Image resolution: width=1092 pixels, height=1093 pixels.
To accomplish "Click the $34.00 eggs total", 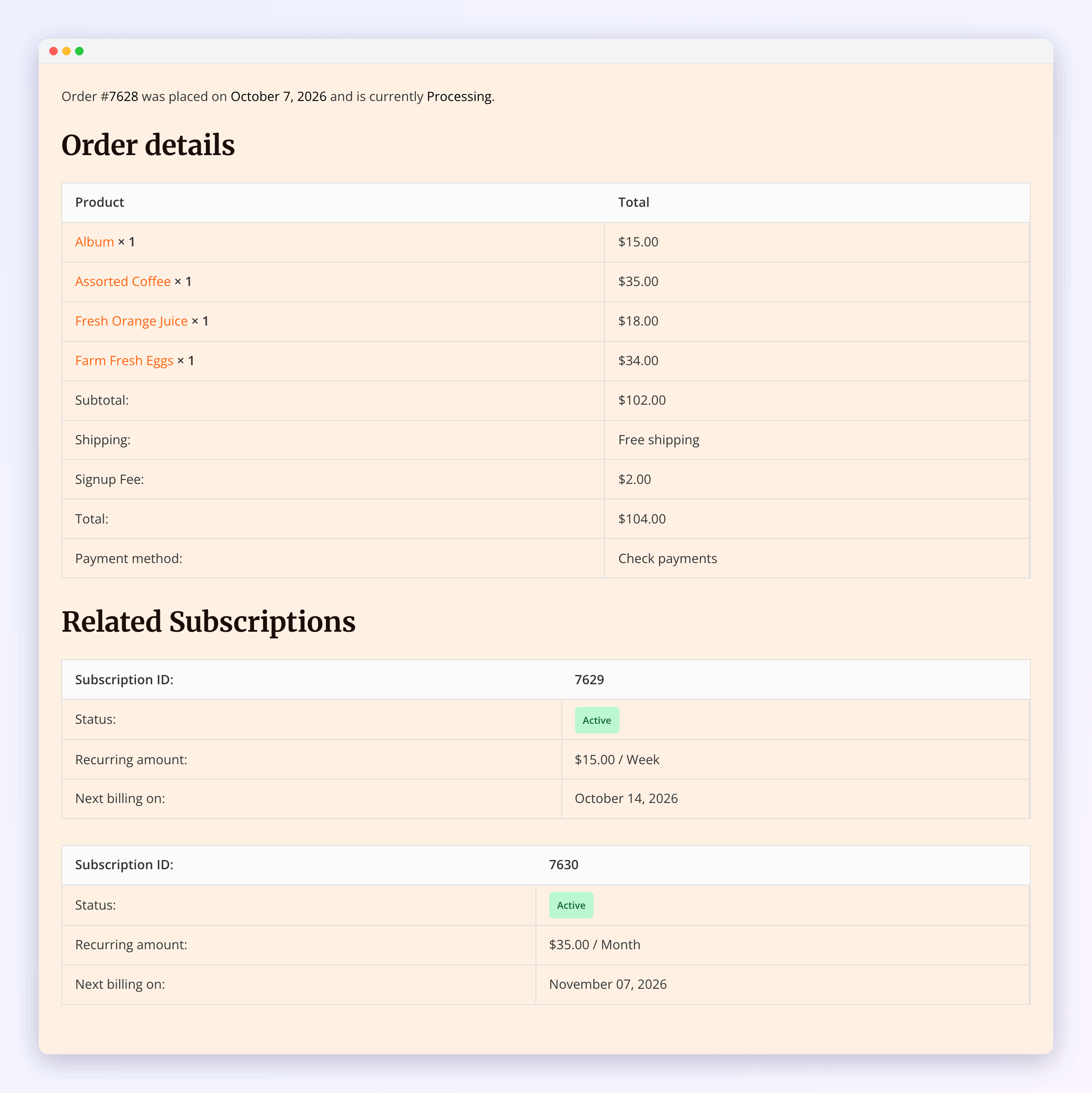I will 638,361.
